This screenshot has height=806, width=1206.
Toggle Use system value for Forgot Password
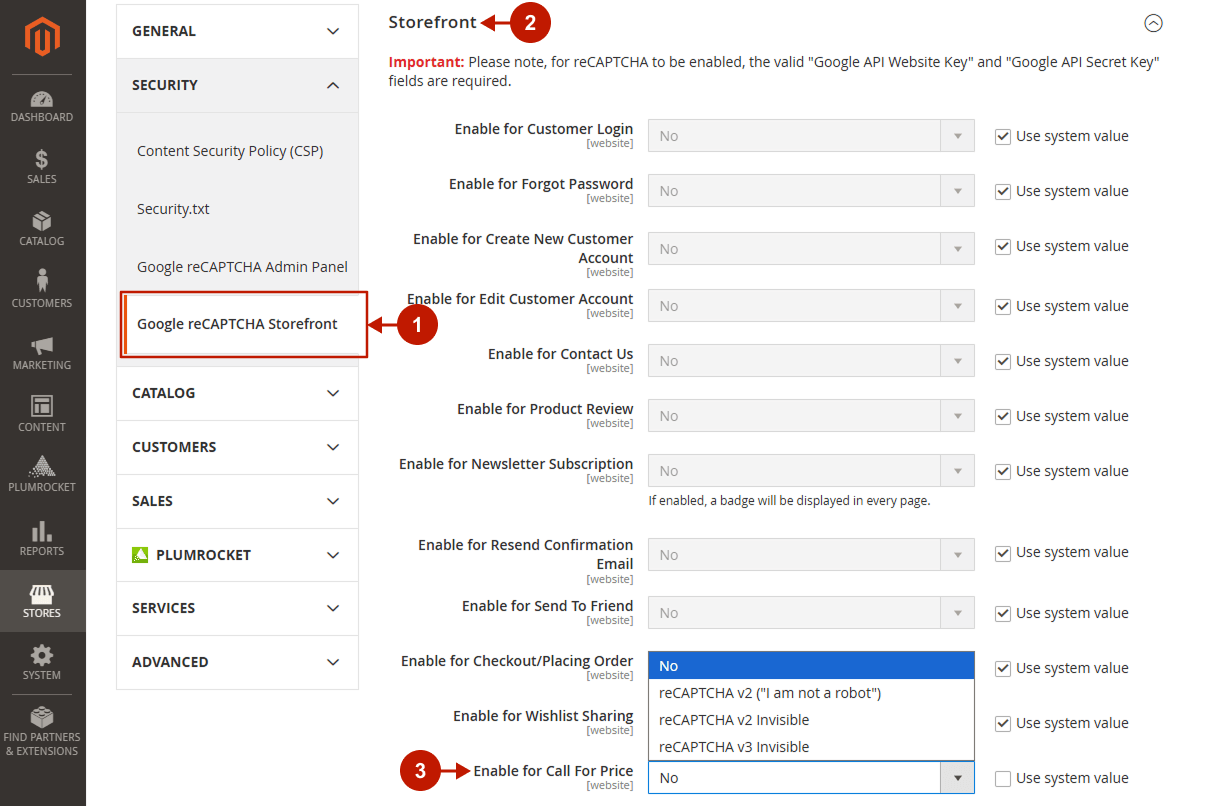pos(1003,192)
